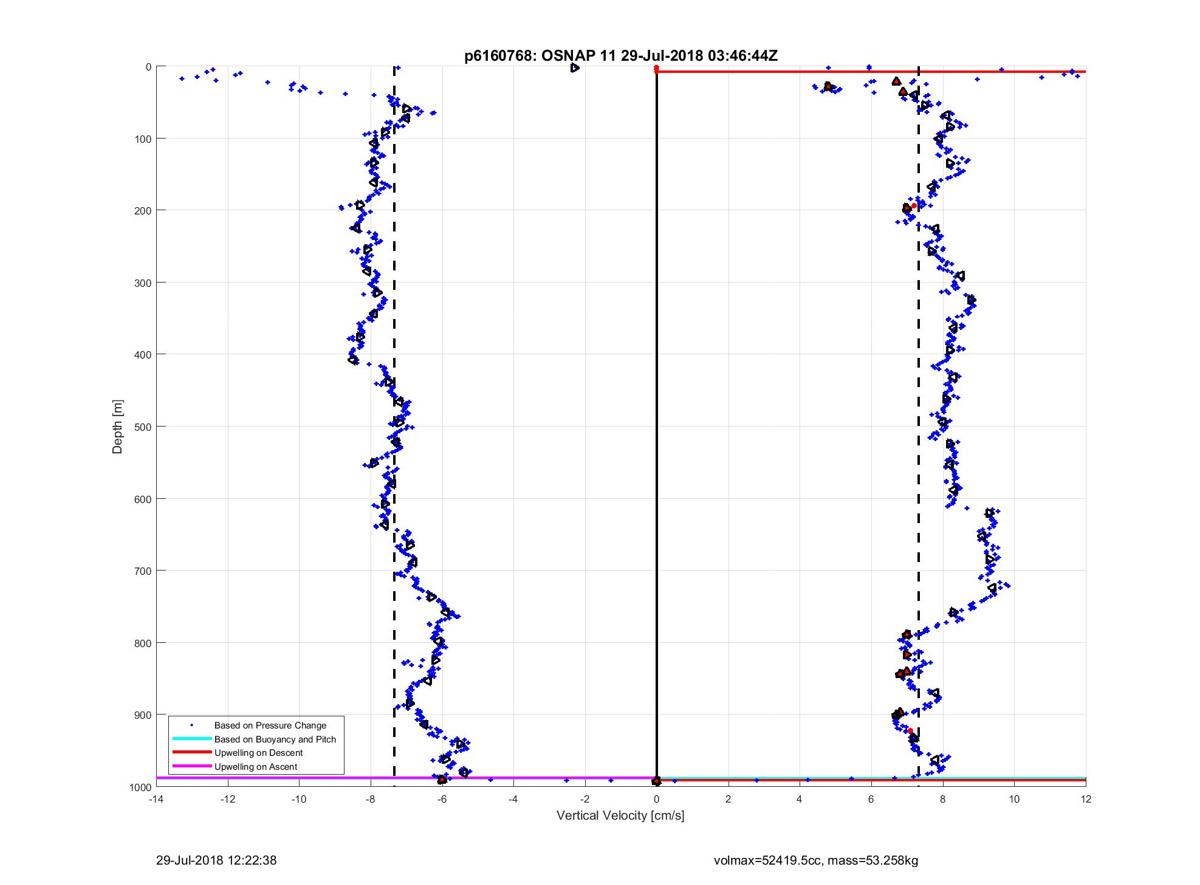The width and height of the screenshot is (1200, 885).
Task: Click x-axis tick label 10
Action: (x=1014, y=799)
